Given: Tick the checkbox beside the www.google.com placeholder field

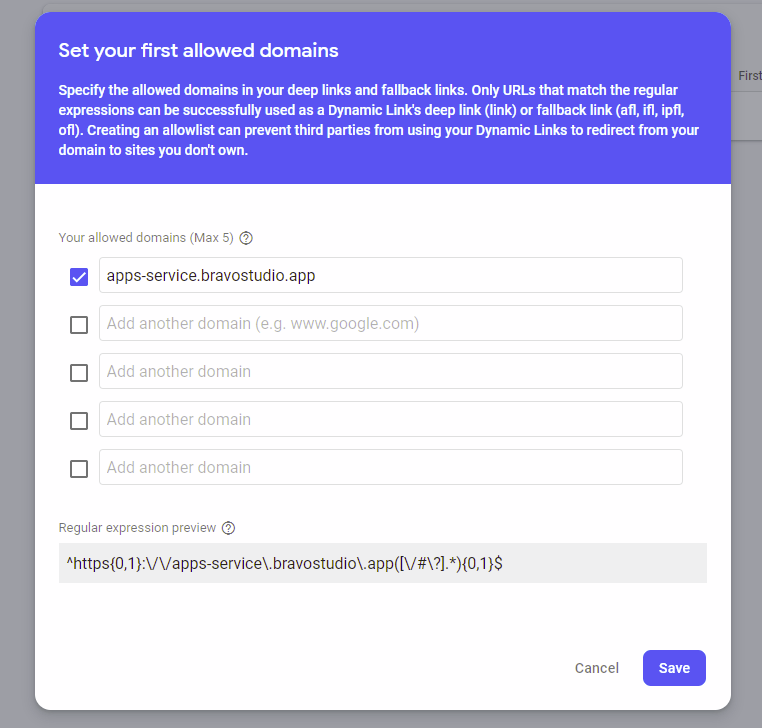Looking at the screenshot, I should click(79, 325).
